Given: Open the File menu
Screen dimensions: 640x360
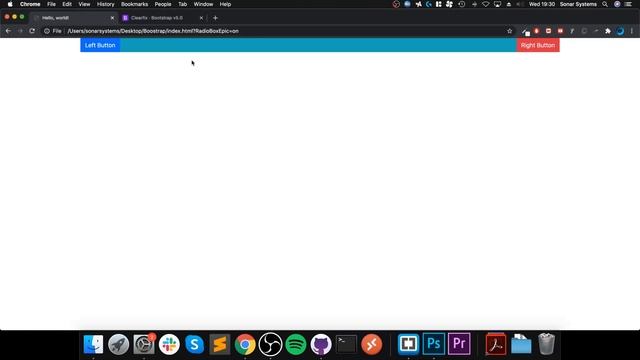Looking at the screenshot, I should (x=51, y=4).
